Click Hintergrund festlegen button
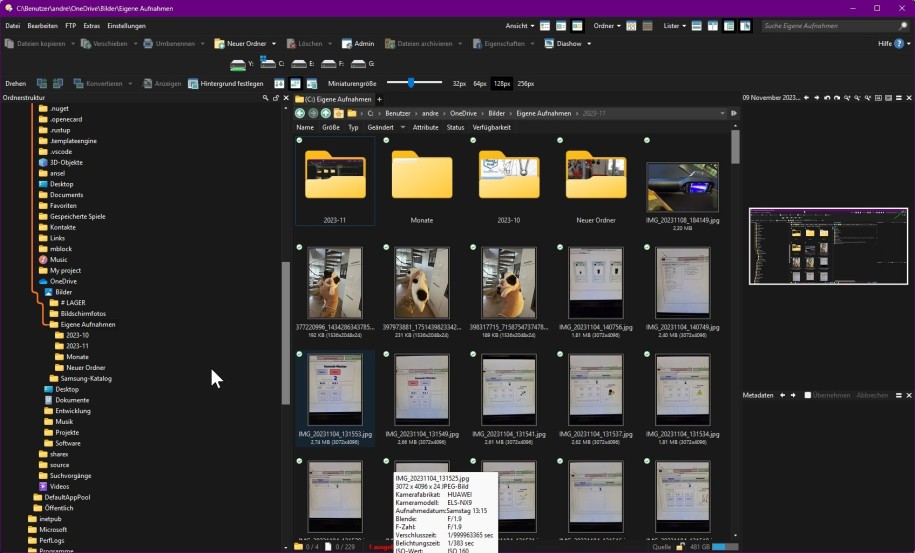This screenshot has height=553, width=915. click(x=226, y=83)
